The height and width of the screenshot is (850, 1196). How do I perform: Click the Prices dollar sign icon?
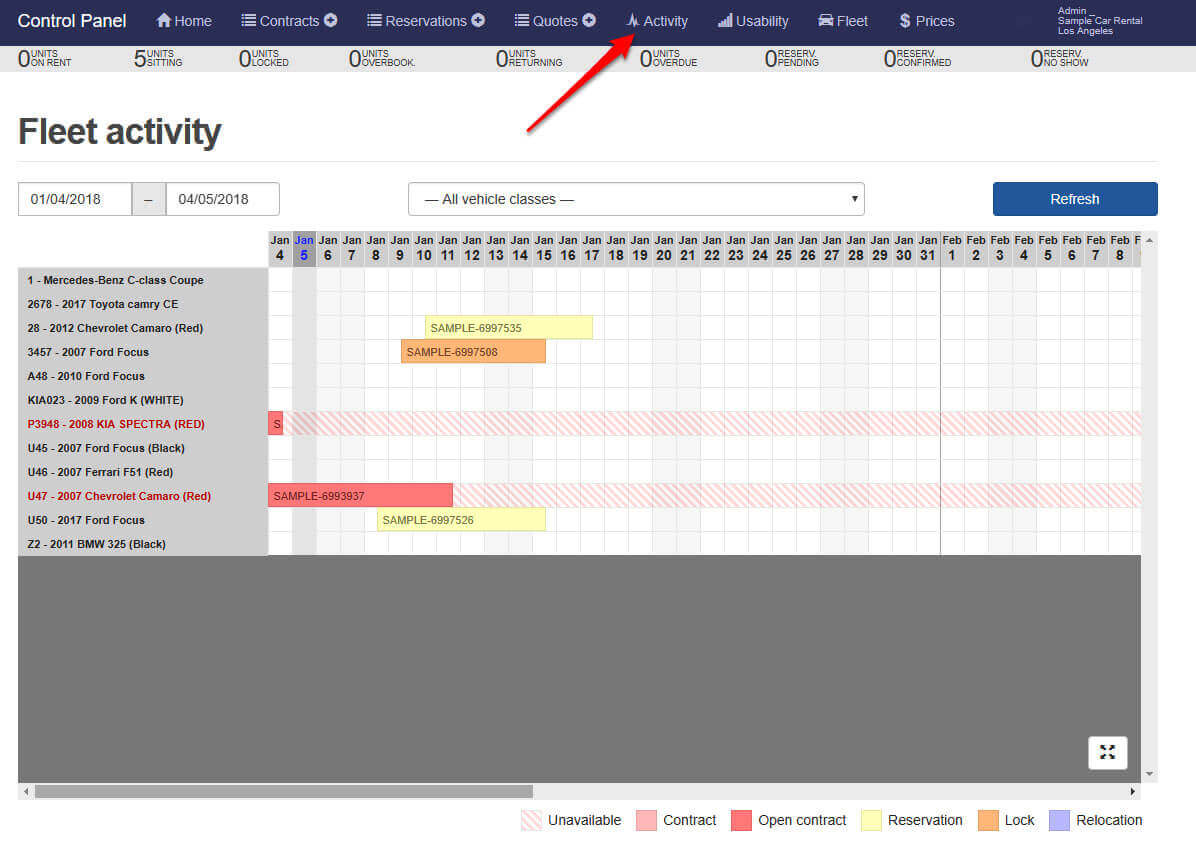pos(905,21)
